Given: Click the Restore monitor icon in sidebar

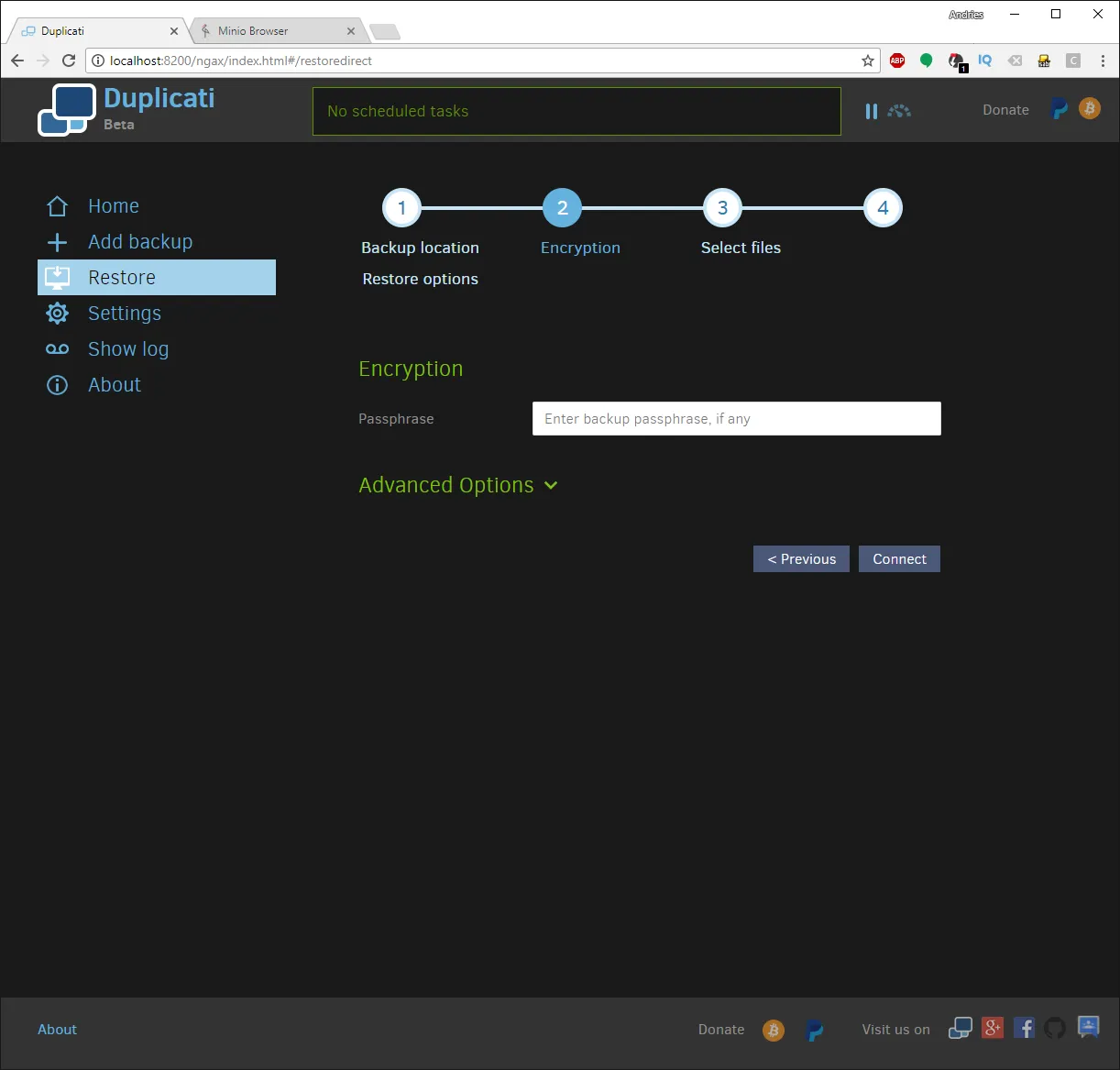Looking at the screenshot, I should (57, 277).
